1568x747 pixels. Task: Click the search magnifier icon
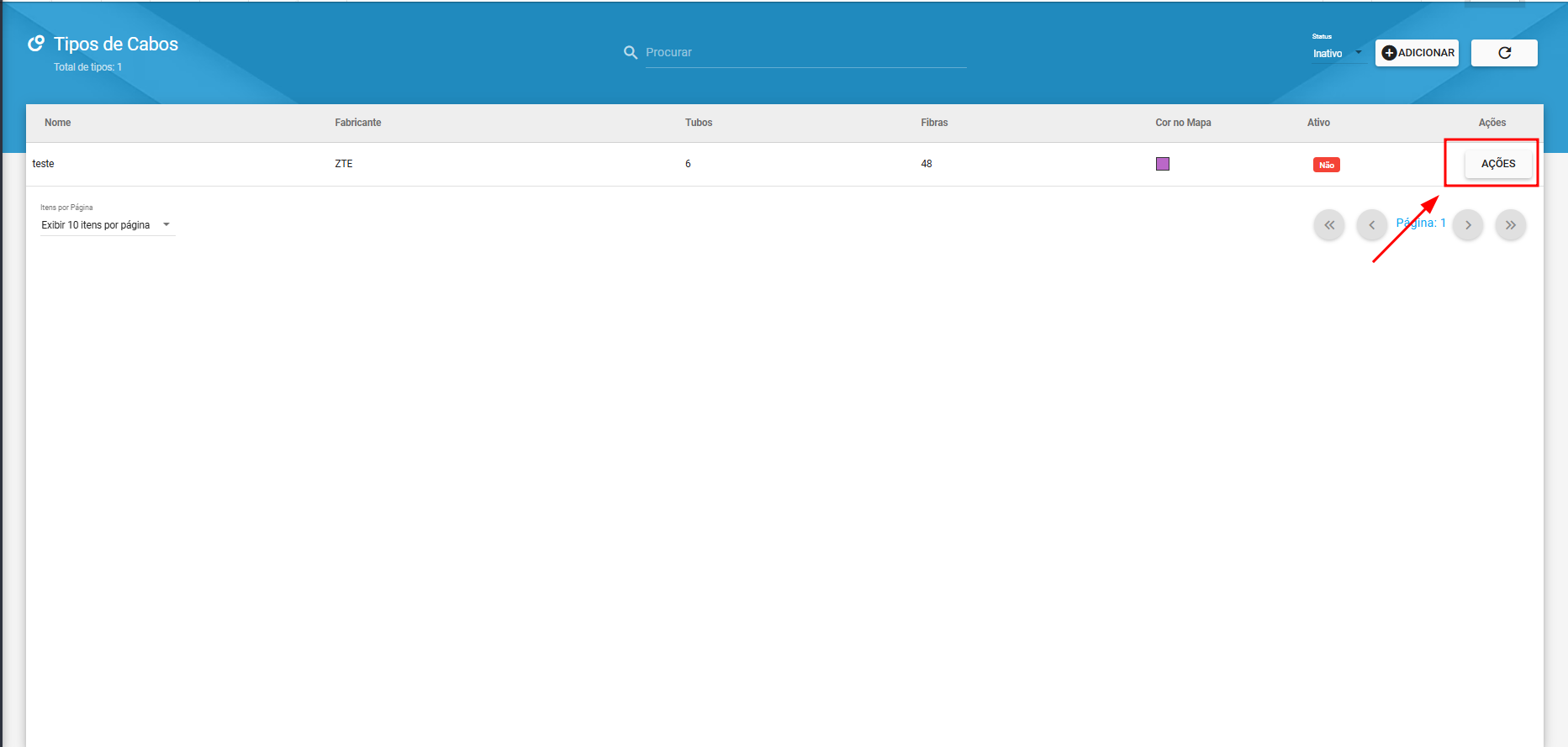[x=631, y=52]
